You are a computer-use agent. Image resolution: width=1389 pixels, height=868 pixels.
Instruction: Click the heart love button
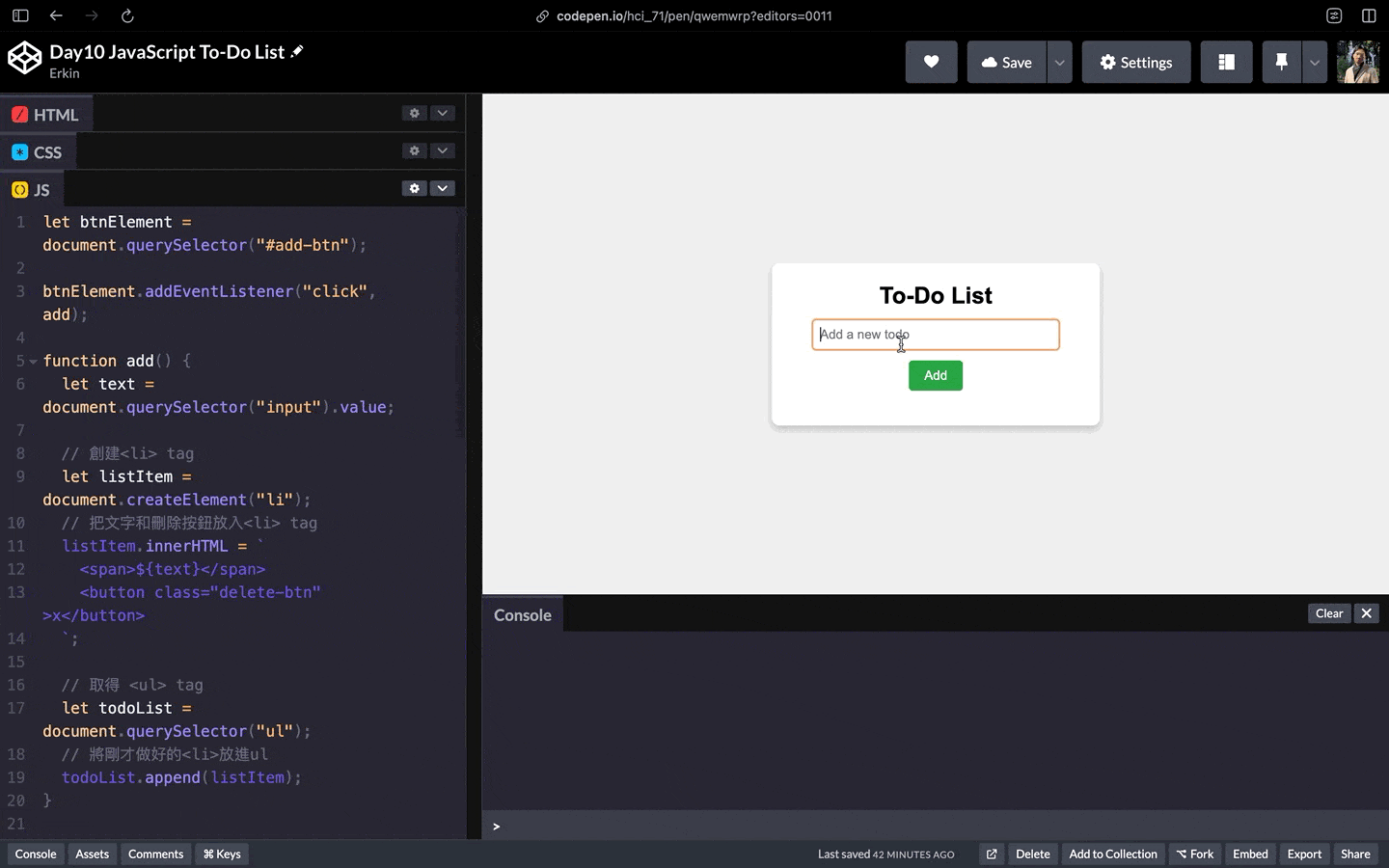pos(931,63)
